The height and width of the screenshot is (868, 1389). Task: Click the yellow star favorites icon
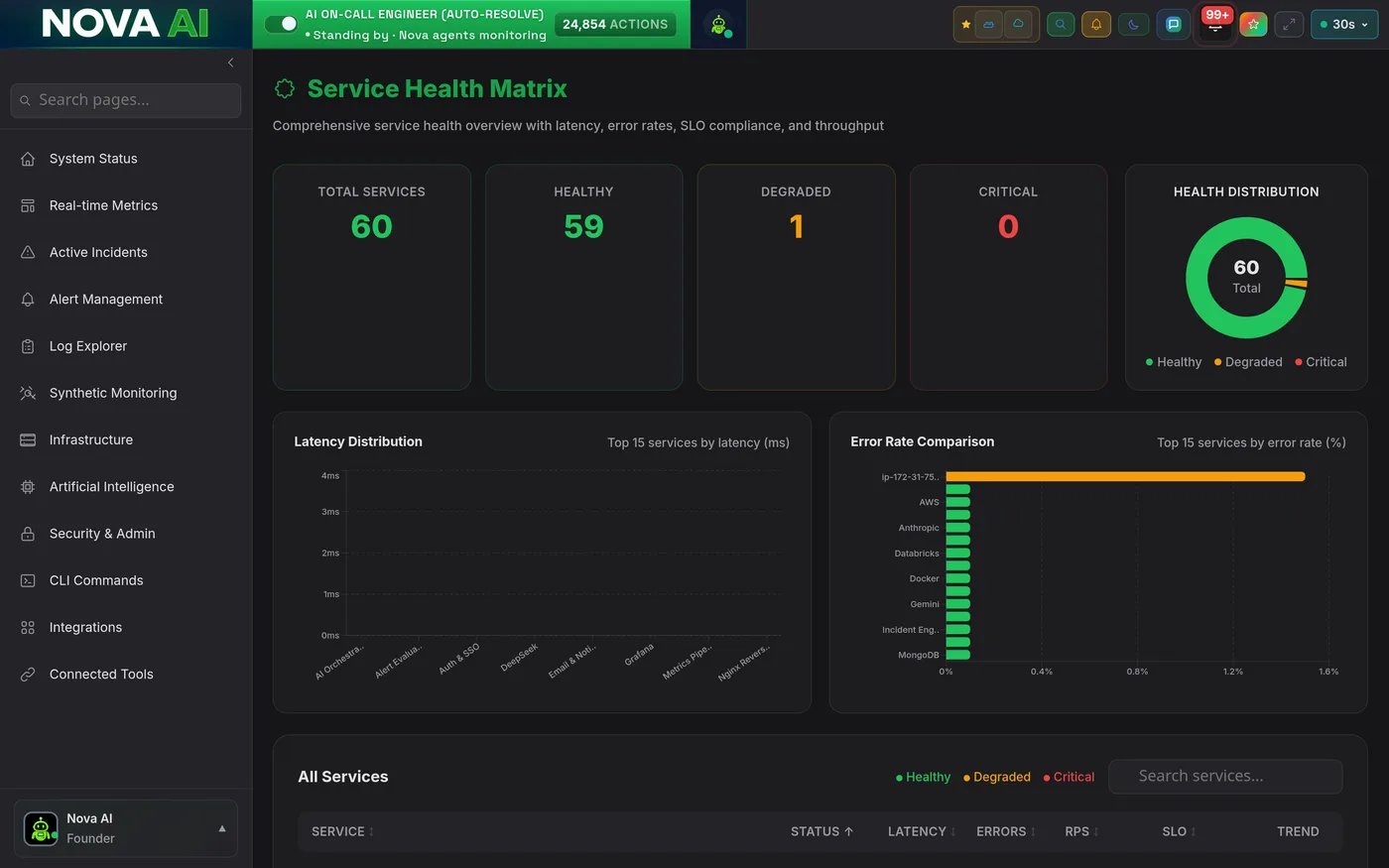[966, 25]
